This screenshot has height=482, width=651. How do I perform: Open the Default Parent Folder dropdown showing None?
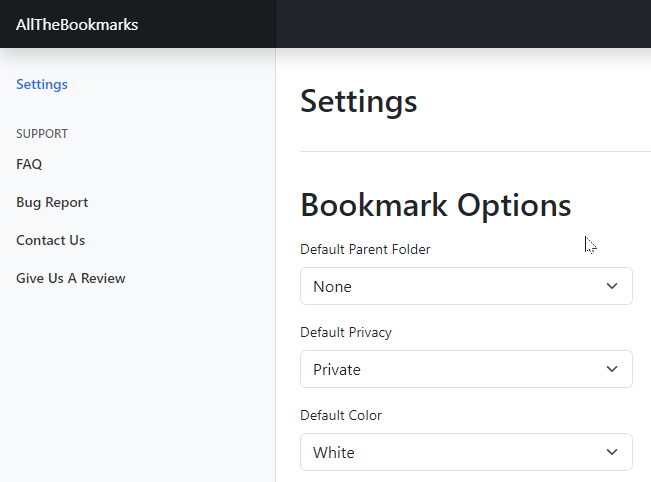tap(466, 286)
